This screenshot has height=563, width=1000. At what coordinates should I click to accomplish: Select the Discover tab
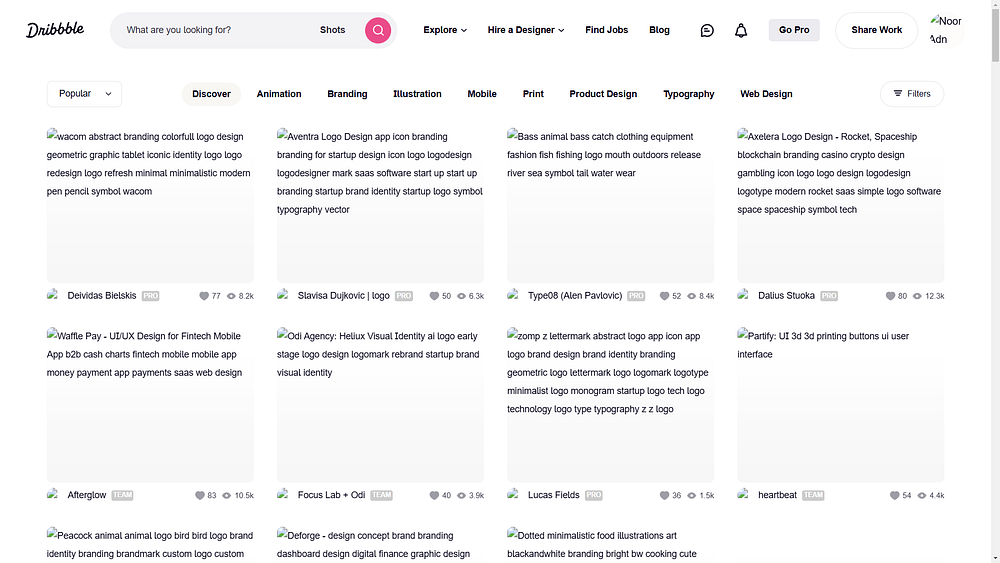click(211, 94)
